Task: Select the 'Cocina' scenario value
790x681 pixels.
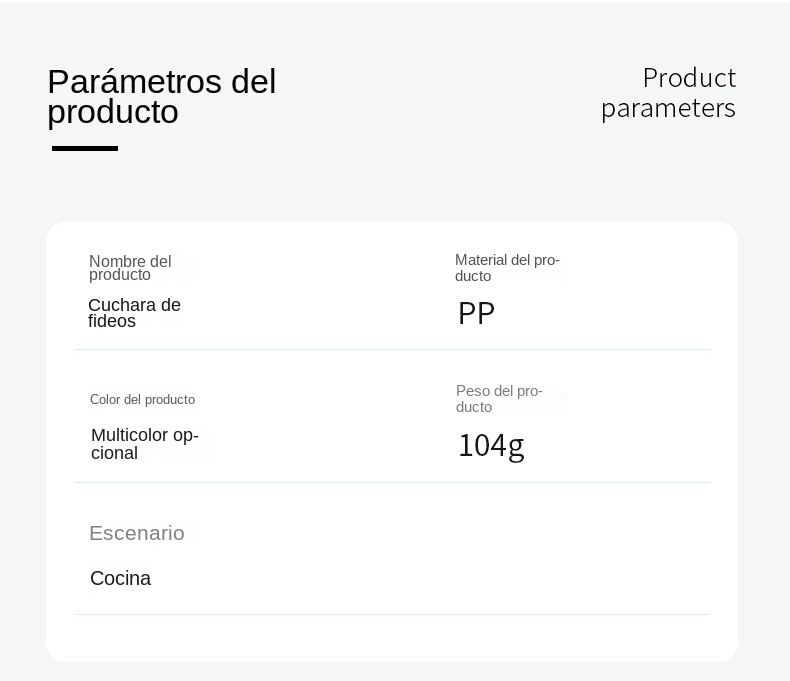Action: [x=120, y=578]
